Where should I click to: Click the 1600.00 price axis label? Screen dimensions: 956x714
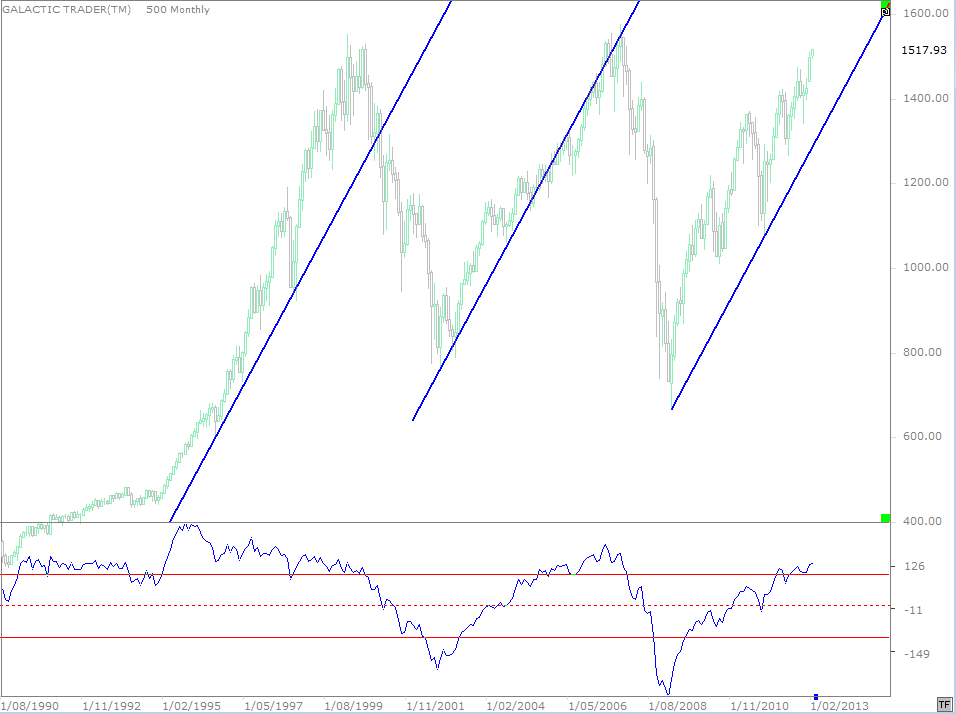point(925,13)
